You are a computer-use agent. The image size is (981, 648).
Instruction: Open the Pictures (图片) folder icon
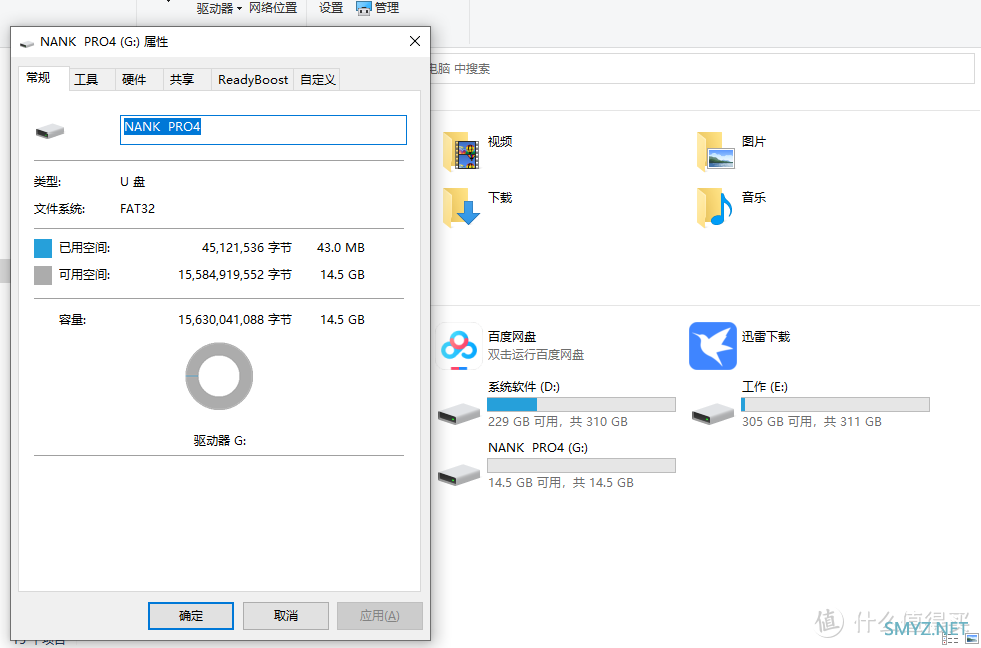coord(716,152)
